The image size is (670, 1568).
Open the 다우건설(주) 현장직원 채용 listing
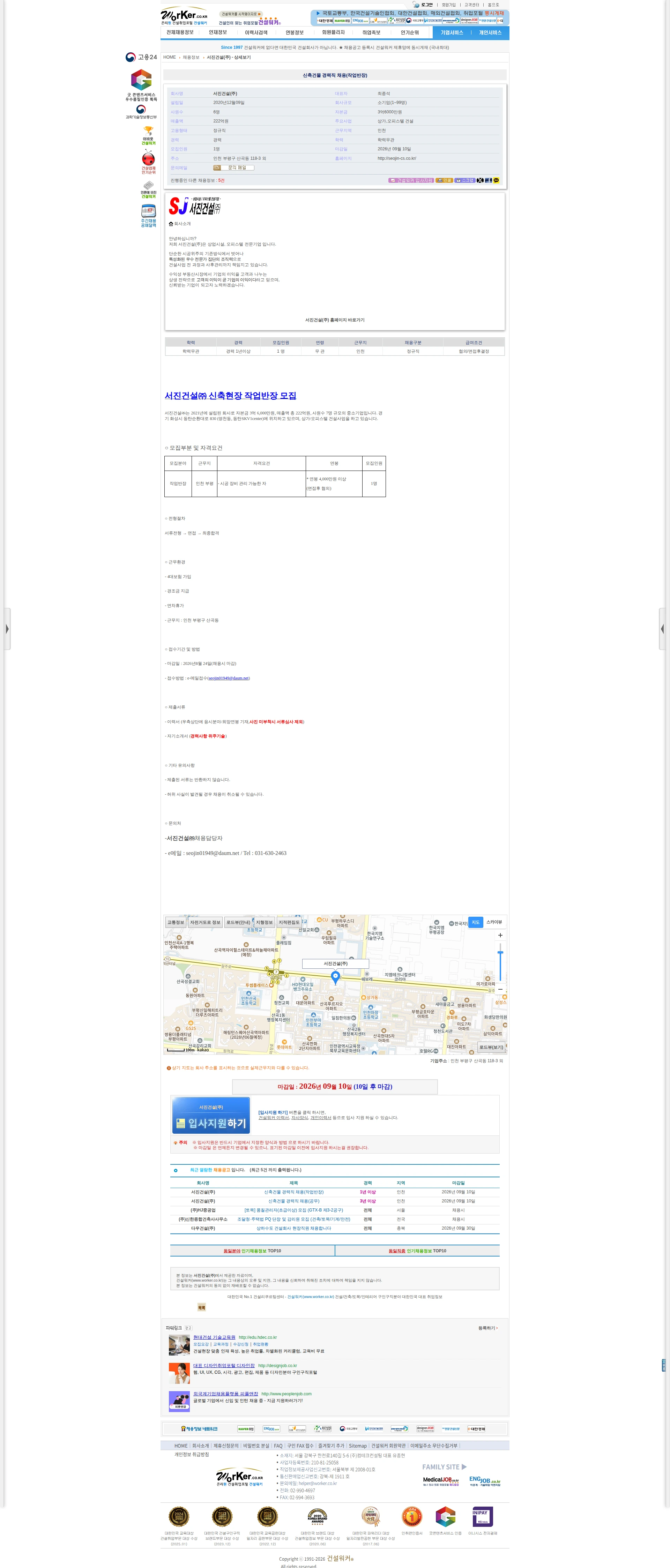point(293,1228)
